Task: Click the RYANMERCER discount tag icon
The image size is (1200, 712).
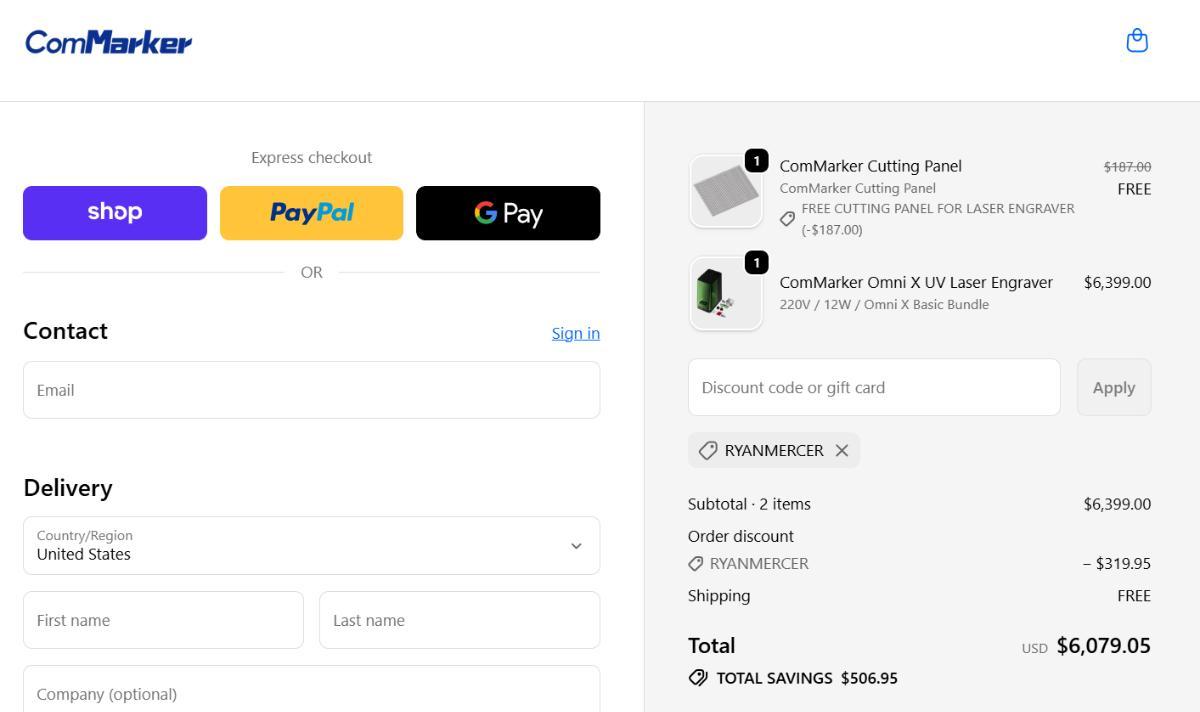Action: [708, 450]
